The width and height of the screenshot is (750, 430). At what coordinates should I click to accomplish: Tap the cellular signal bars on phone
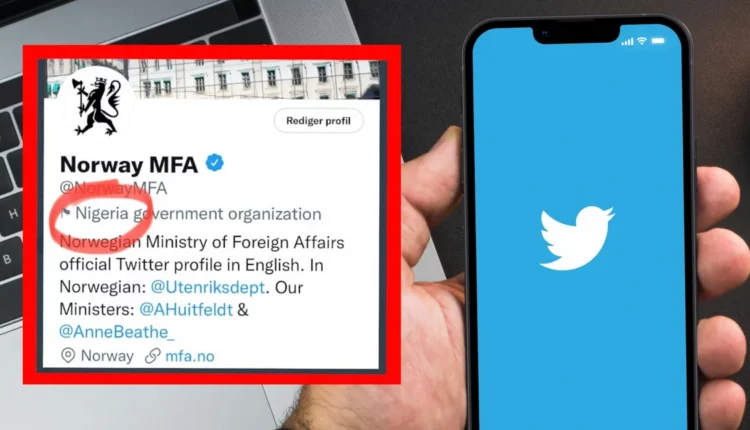[627, 42]
